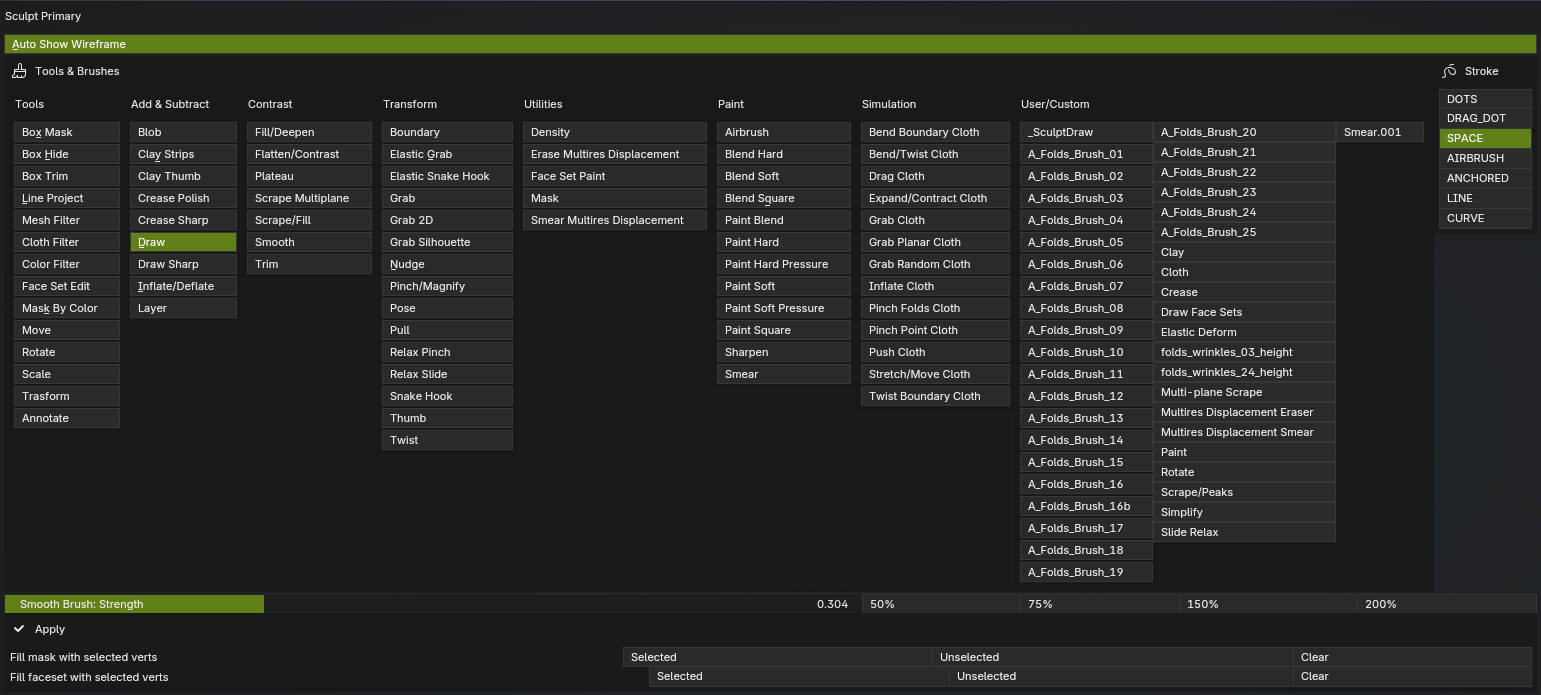This screenshot has height=695, width=1541.
Task: Click the Stroke curve icon
Action: point(1450,71)
